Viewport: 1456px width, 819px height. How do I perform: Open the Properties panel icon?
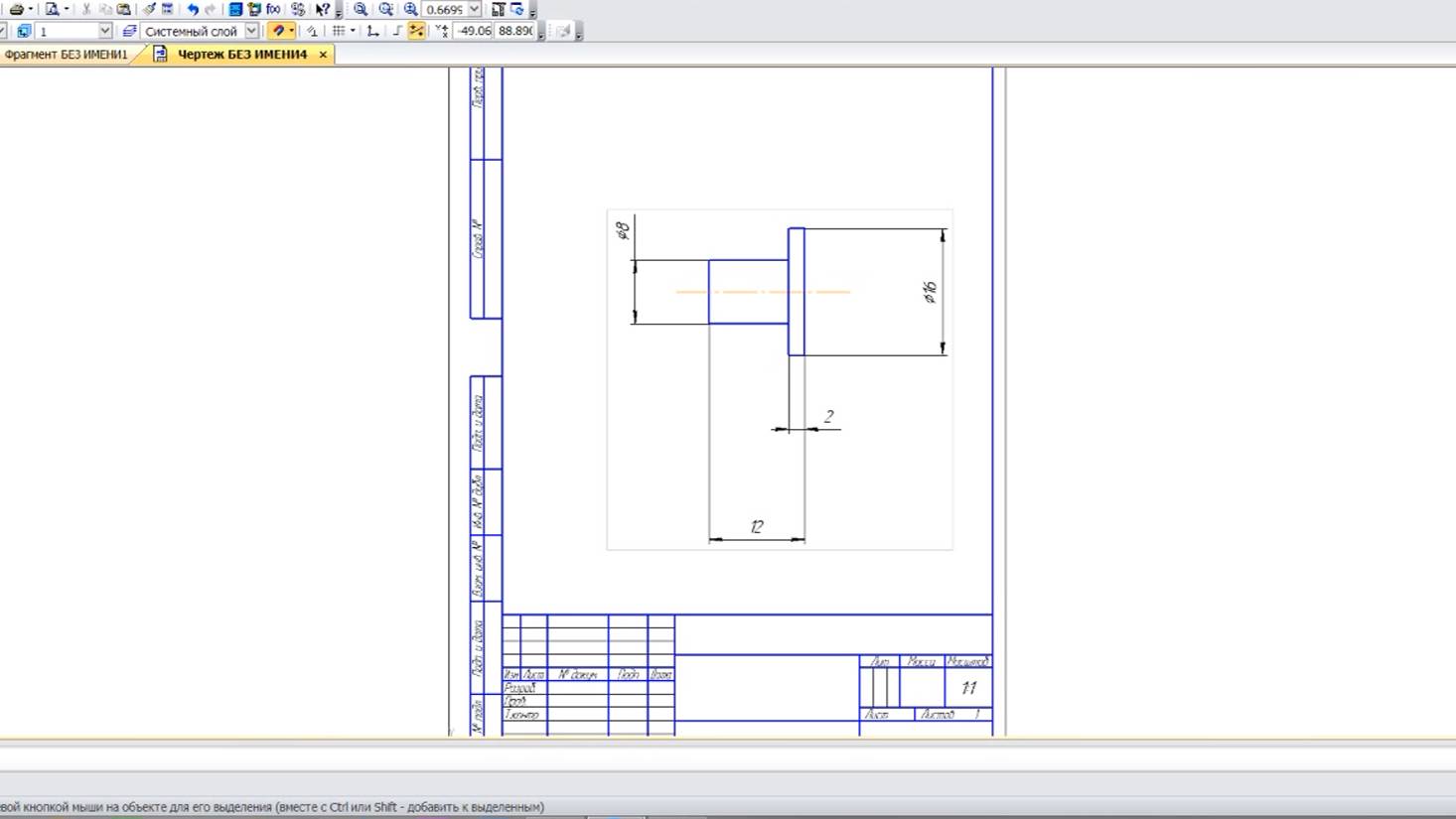coord(168,9)
